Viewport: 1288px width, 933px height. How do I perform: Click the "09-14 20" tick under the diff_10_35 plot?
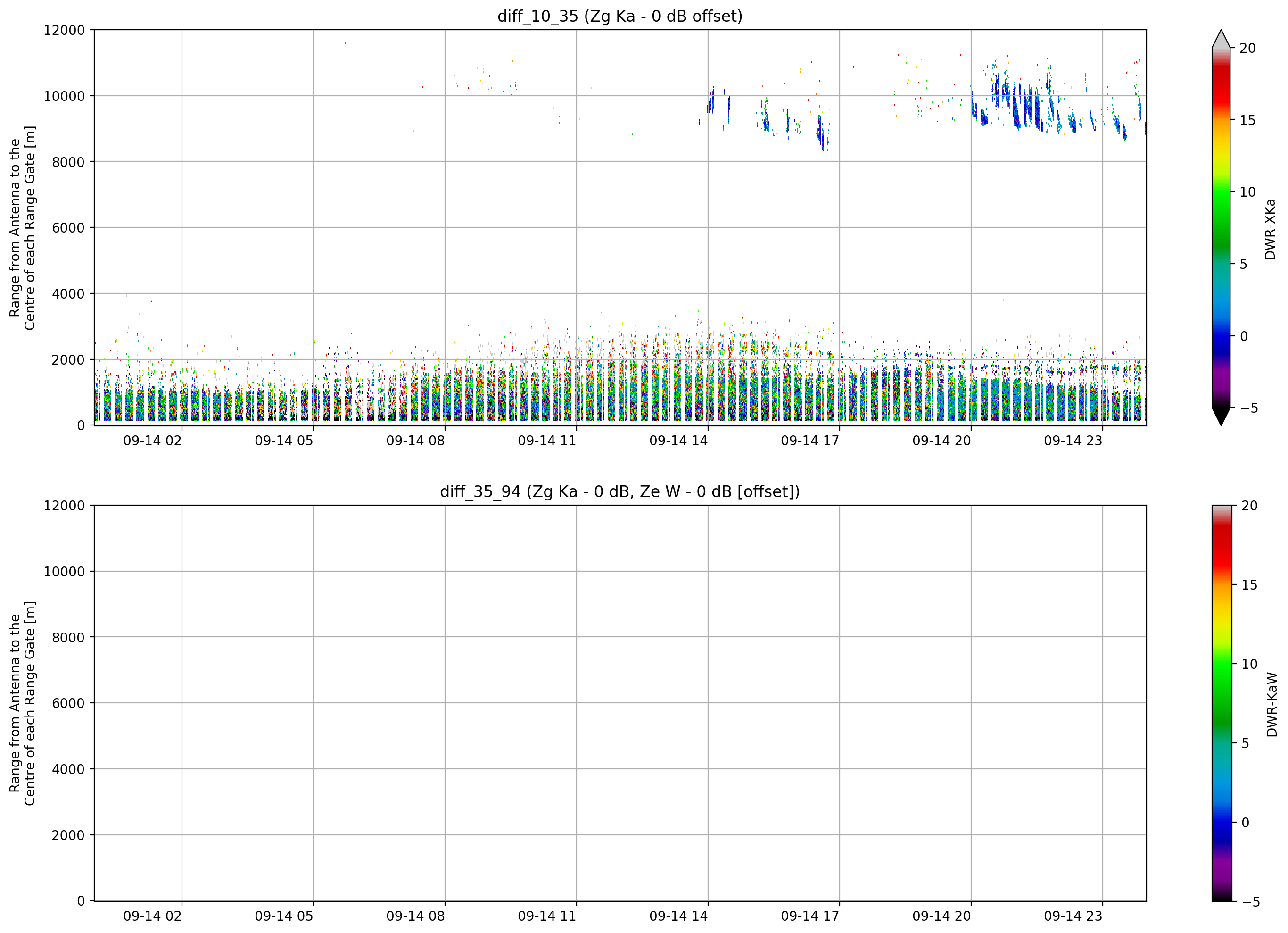click(941, 441)
